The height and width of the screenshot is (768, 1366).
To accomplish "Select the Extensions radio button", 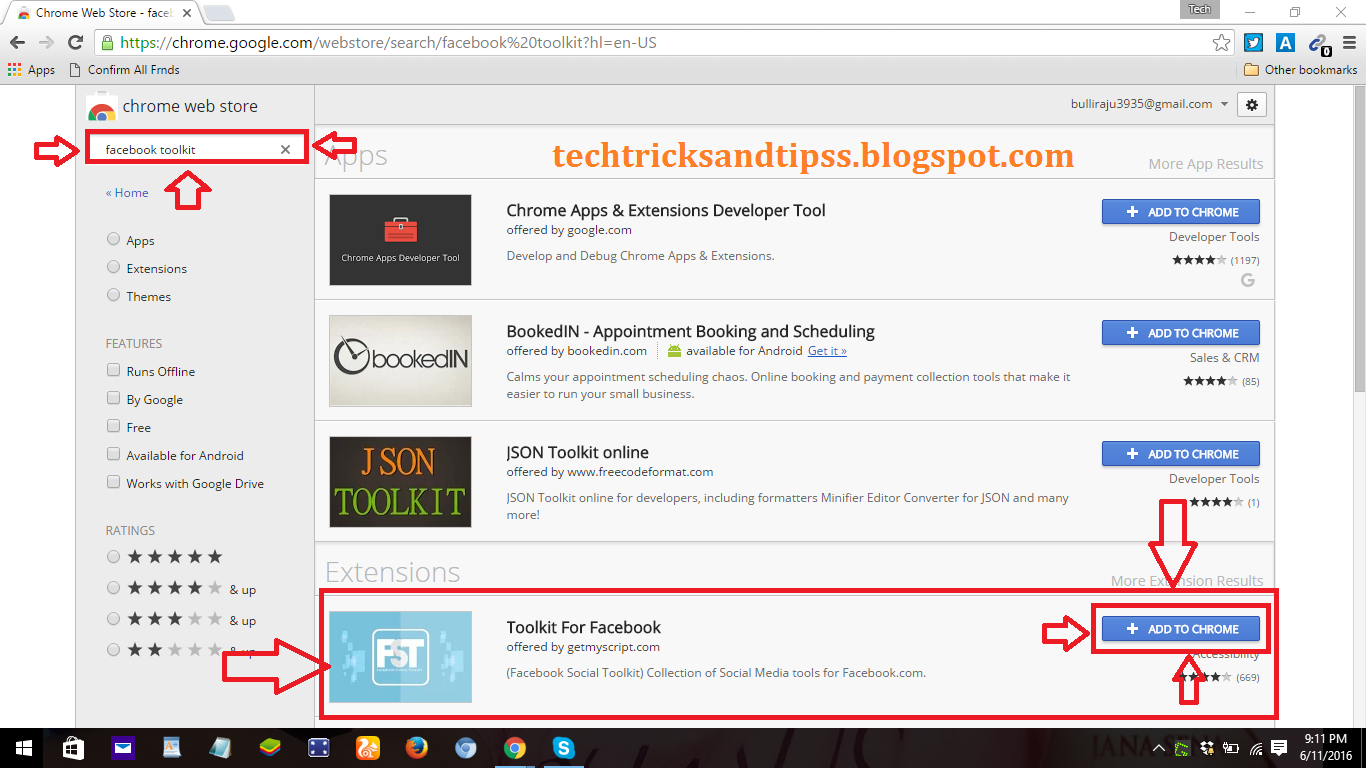I will click(x=113, y=268).
